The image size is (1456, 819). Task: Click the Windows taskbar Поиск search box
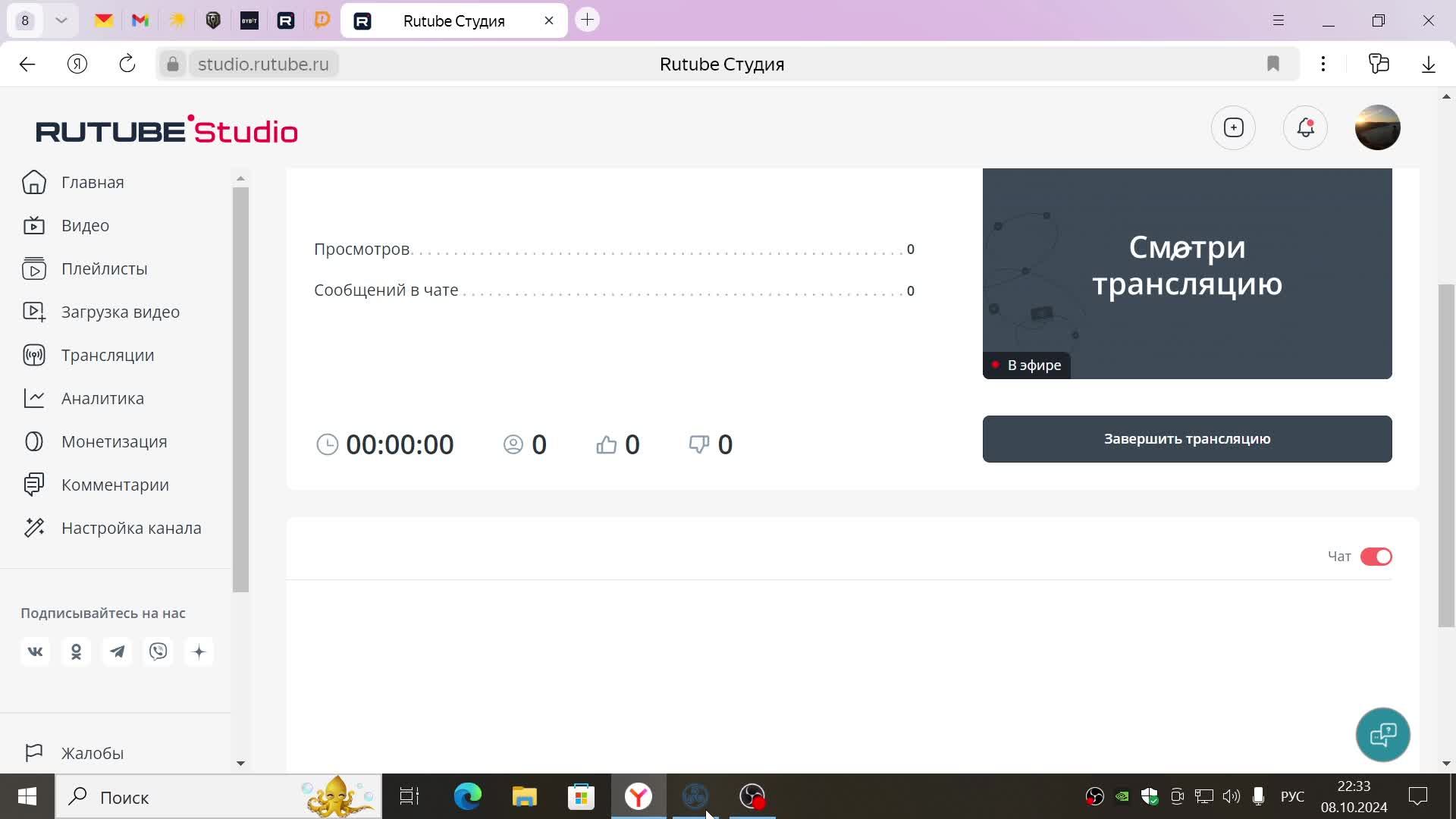[x=218, y=796]
